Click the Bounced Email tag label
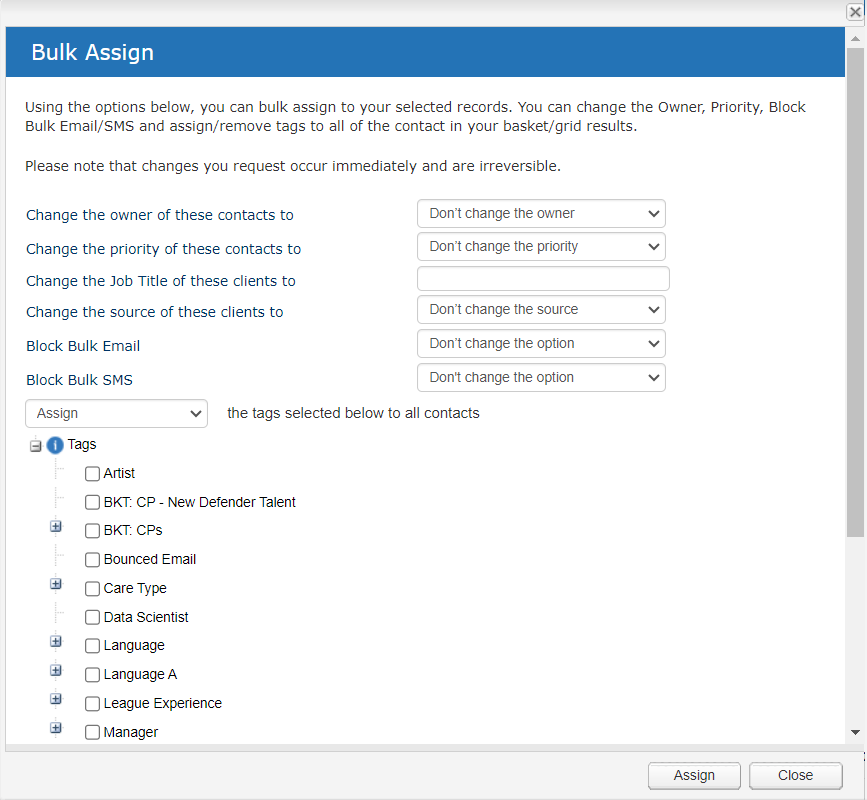The width and height of the screenshot is (867, 800). [x=150, y=560]
